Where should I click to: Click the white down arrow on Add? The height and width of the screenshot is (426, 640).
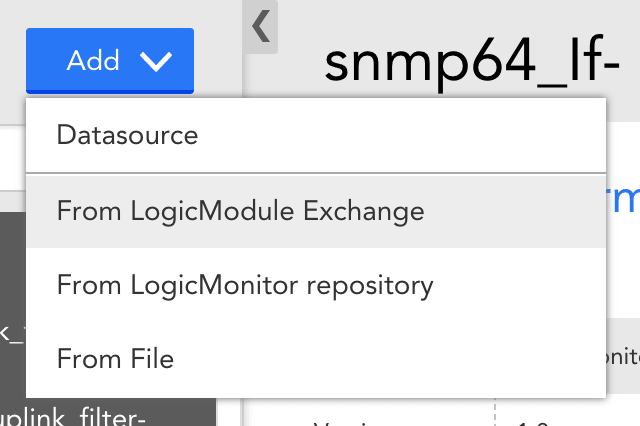click(x=156, y=62)
